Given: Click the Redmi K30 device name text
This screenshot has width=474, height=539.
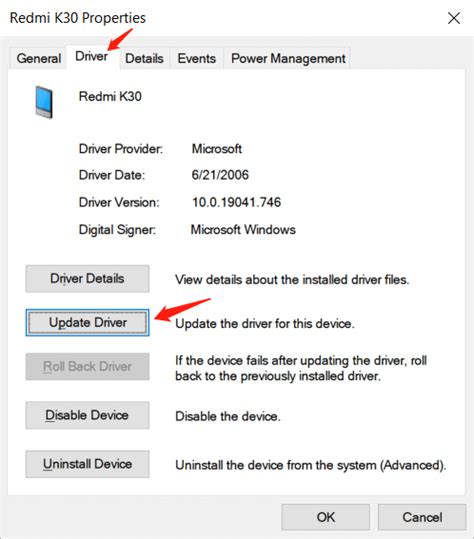Looking at the screenshot, I should 110,96.
